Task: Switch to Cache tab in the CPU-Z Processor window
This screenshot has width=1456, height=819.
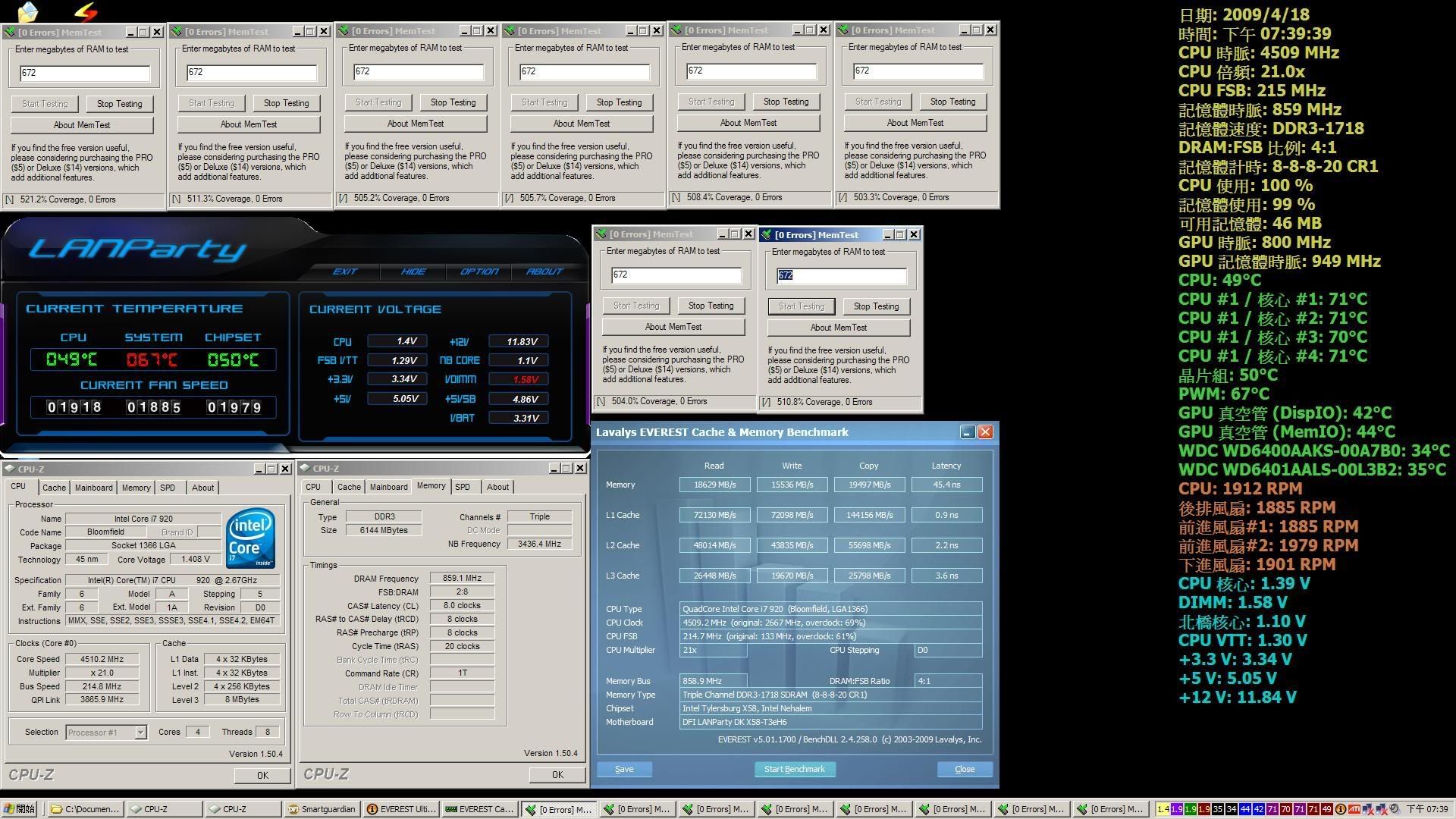Action: coord(54,488)
